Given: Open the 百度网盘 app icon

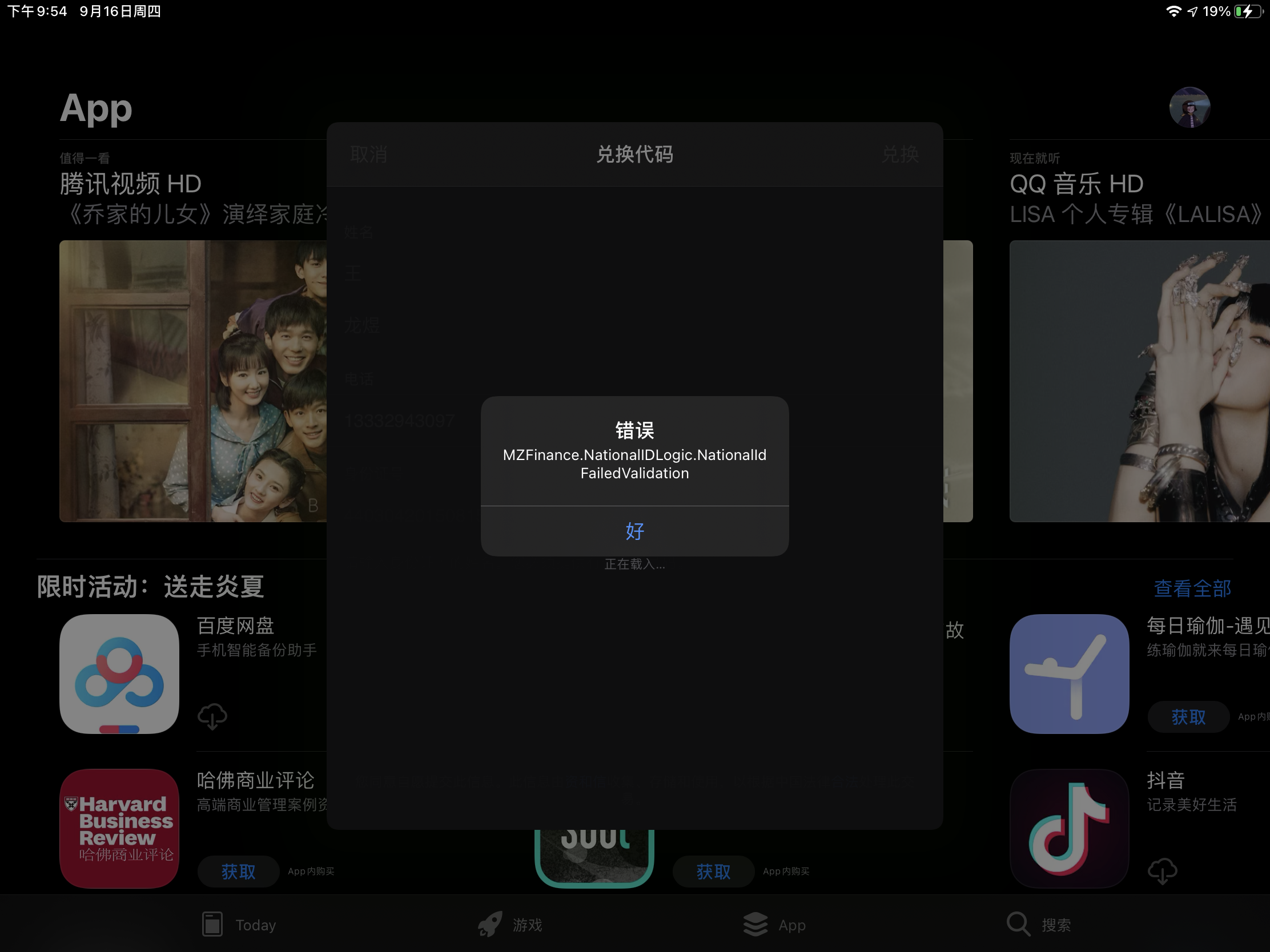Looking at the screenshot, I should (x=119, y=673).
